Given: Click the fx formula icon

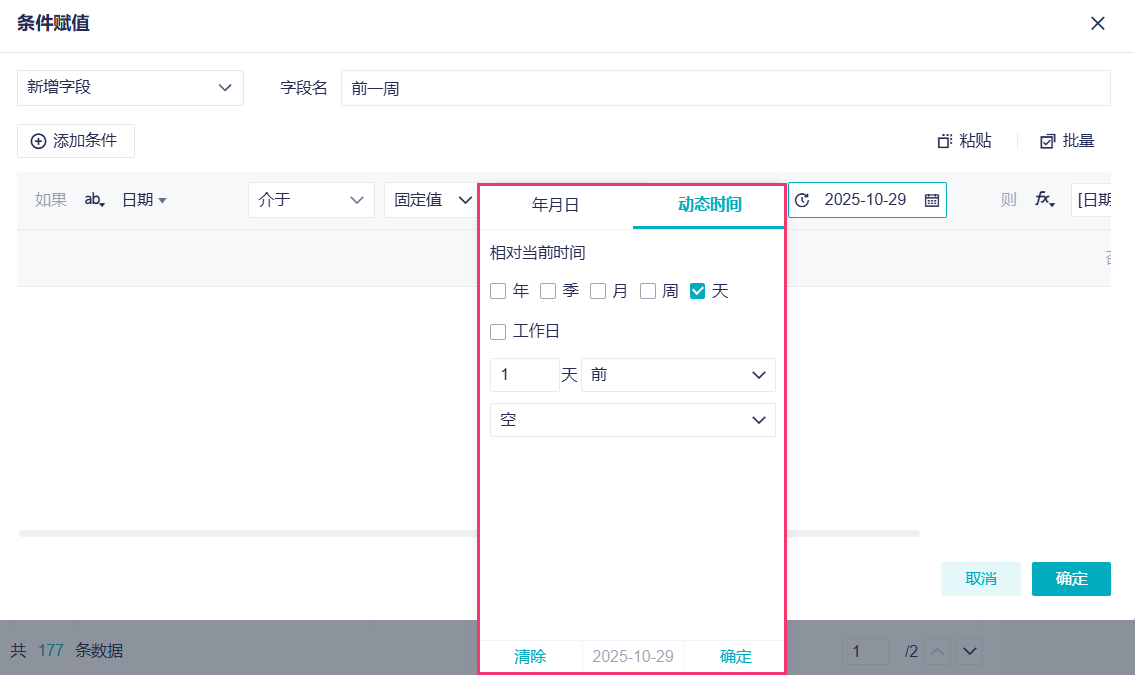Looking at the screenshot, I should tap(1044, 200).
